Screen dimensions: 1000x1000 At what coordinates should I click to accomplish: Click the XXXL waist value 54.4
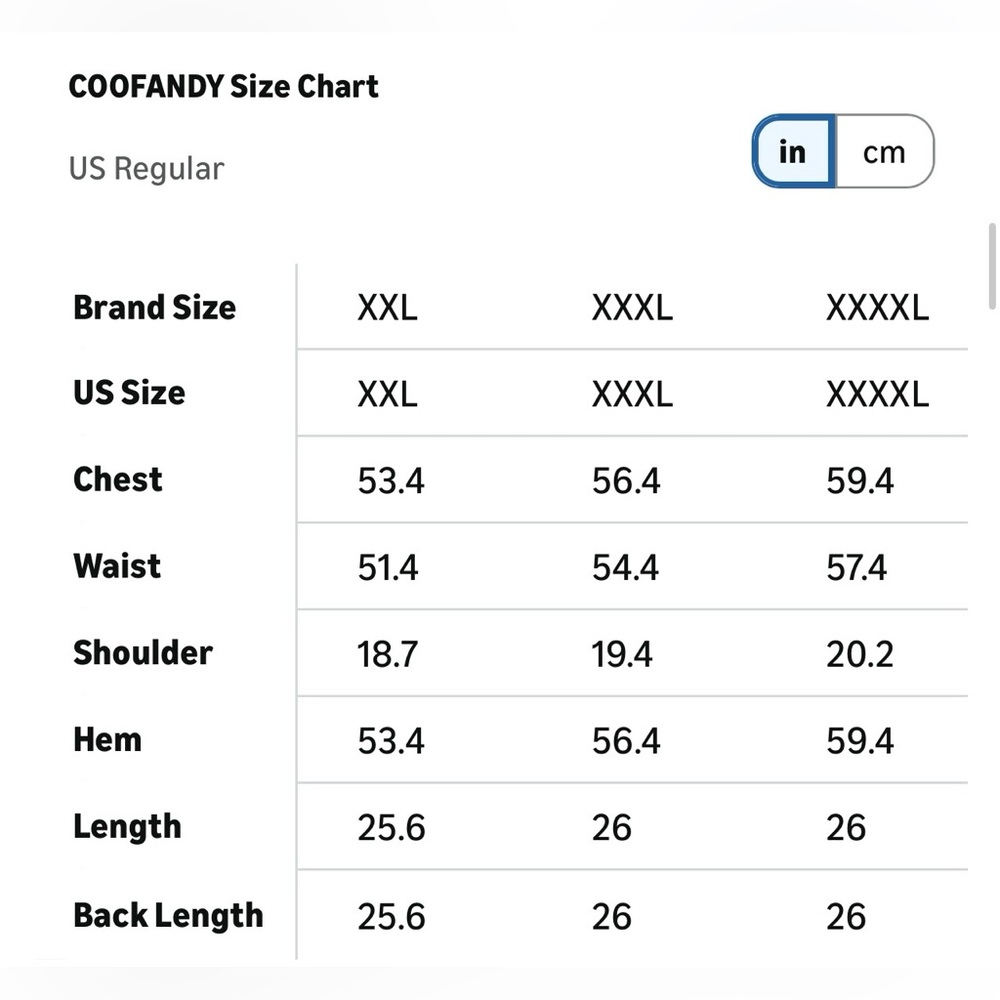click(x=625, y=568)
